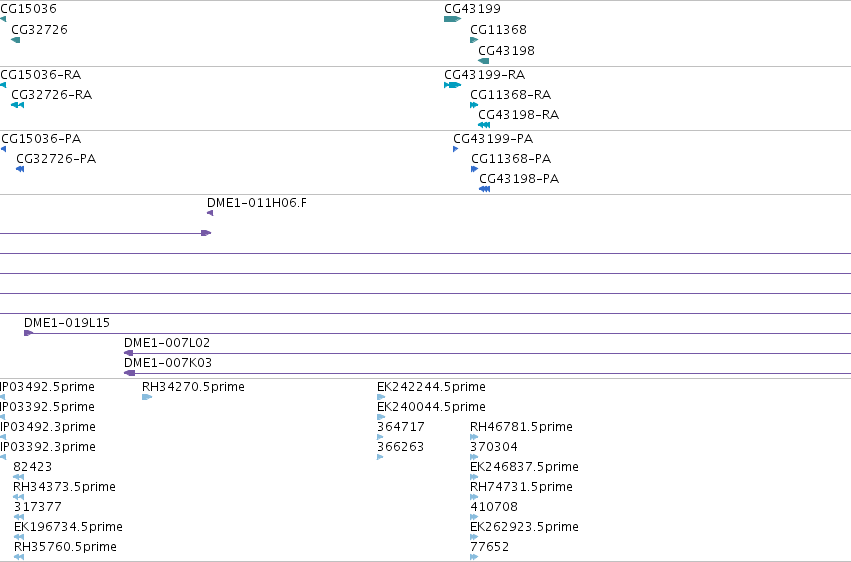851x562 pixels.
Task: Click EST 370304 label
Action: 494,447
